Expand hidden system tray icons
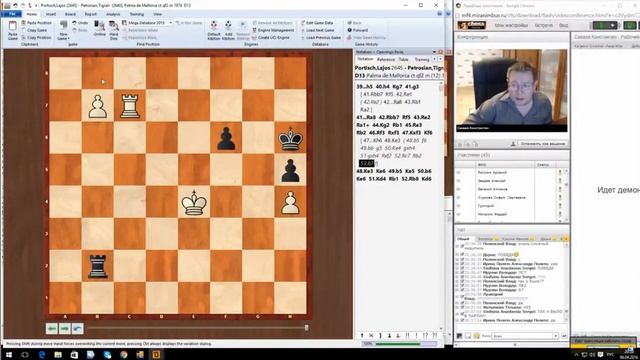 576,355
